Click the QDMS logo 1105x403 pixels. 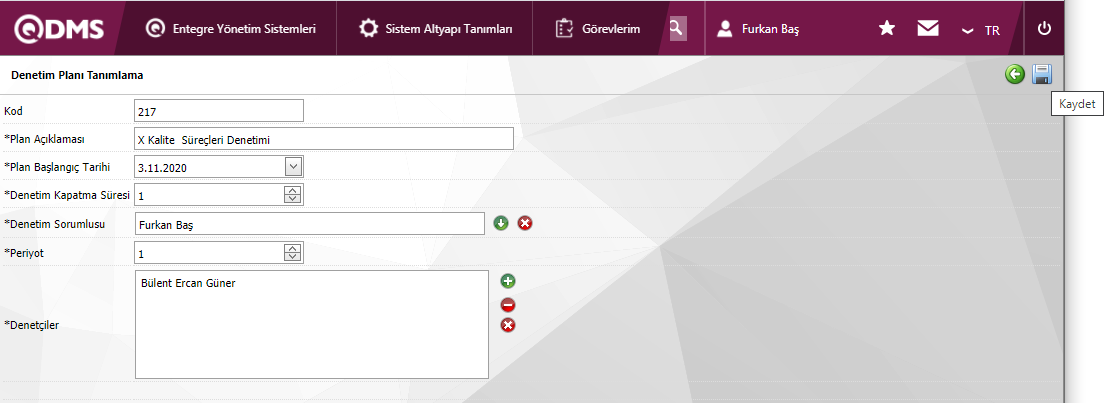(59, 29)
